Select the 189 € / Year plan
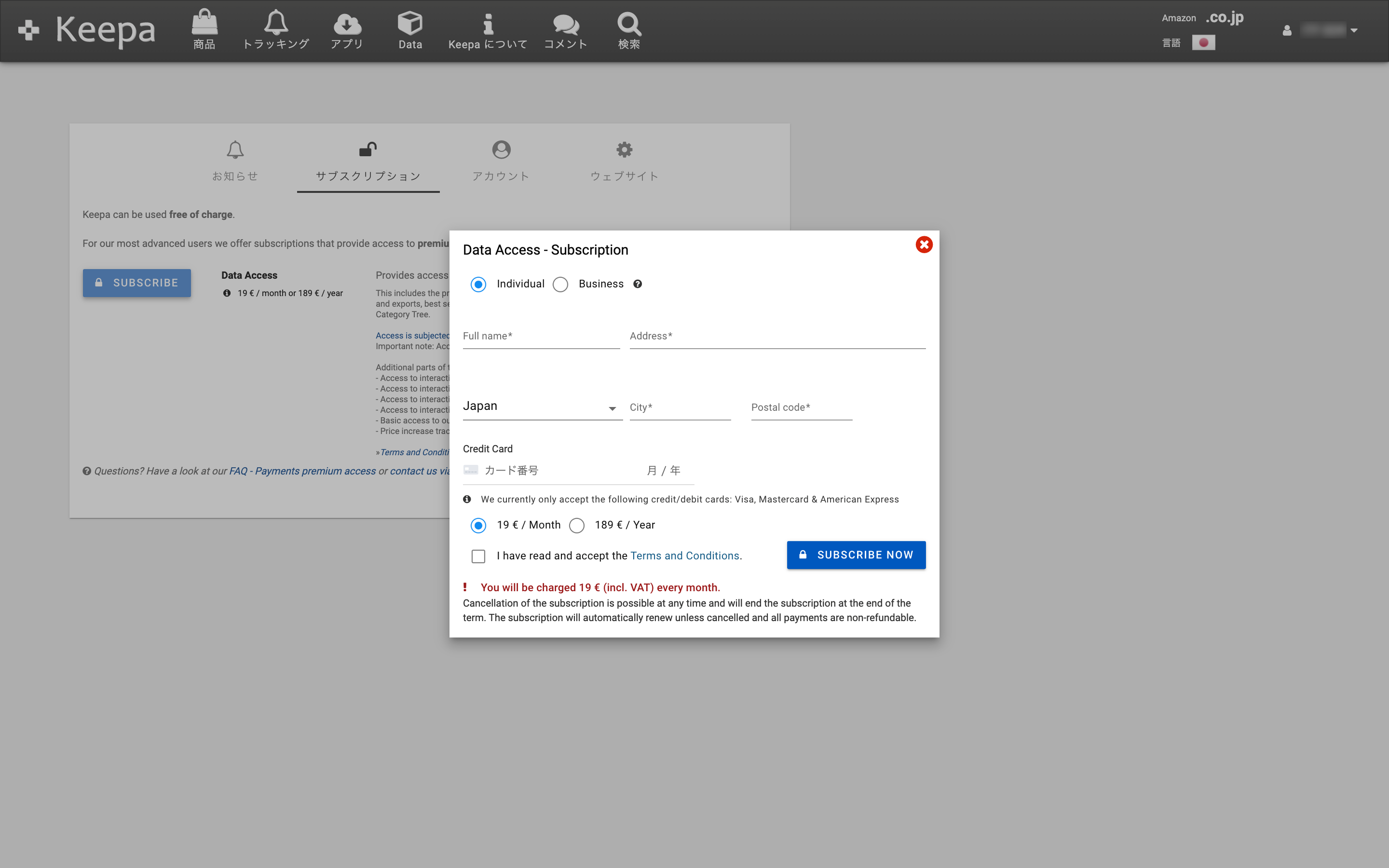 coord(577,526)
